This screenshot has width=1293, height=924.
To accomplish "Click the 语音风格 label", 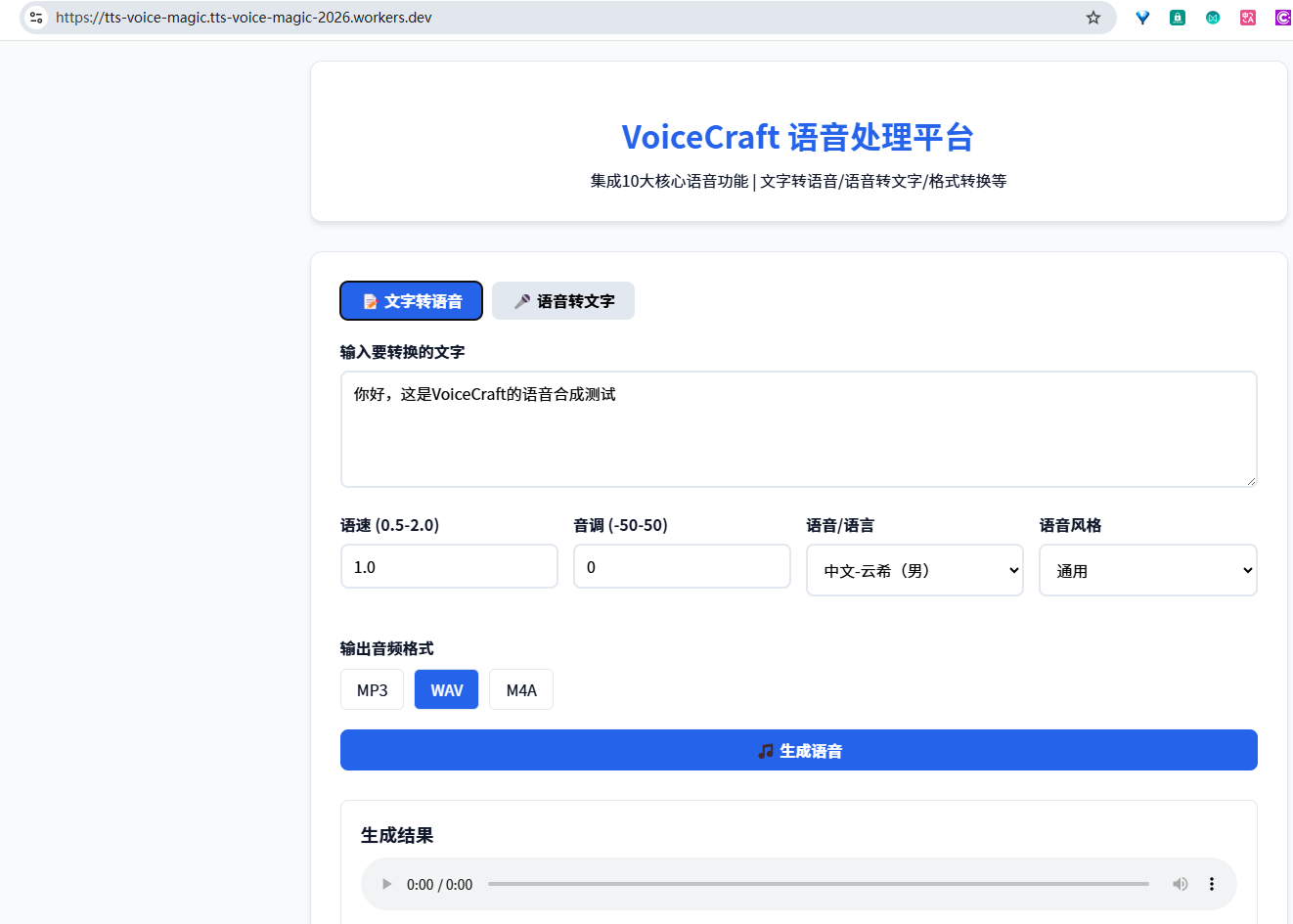I will pyautogui.click(x=1070, y=525).
